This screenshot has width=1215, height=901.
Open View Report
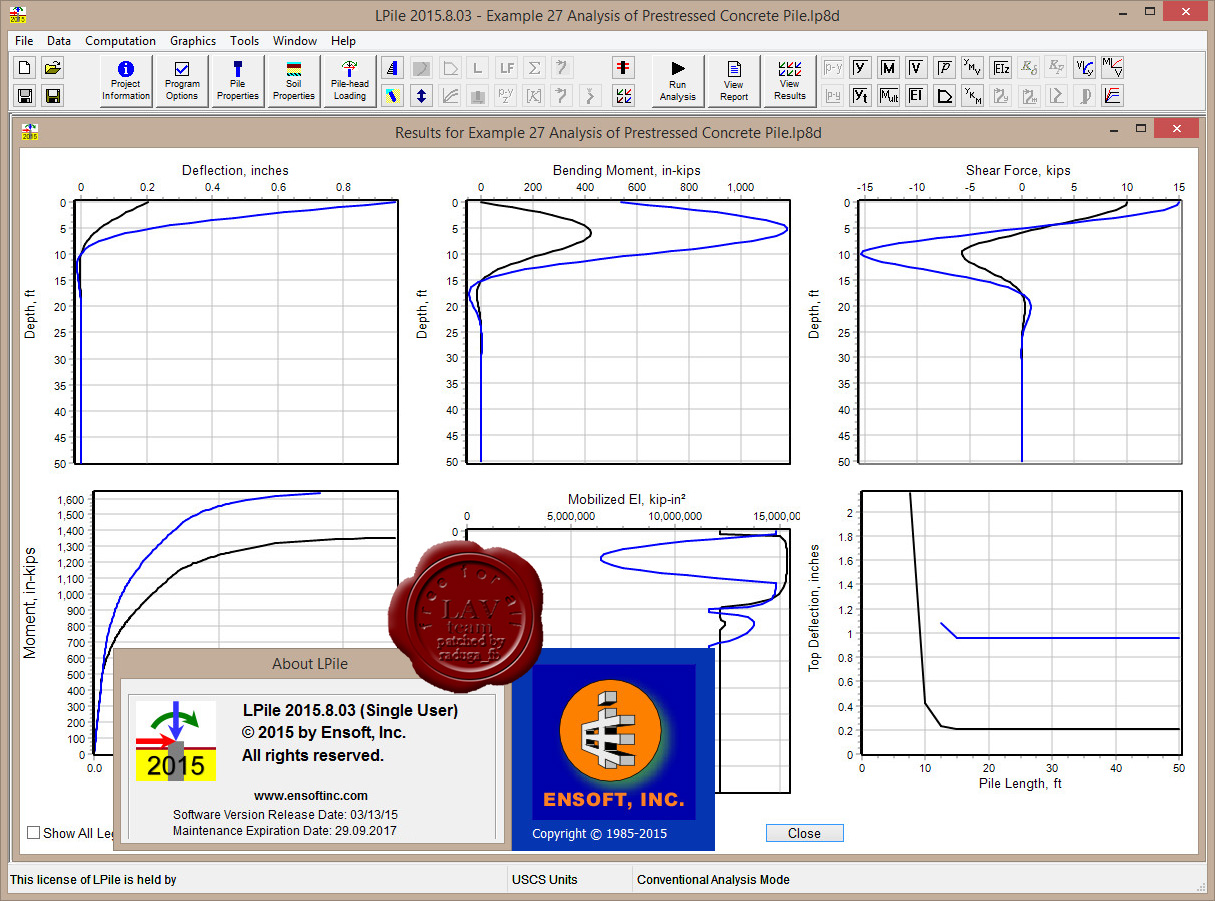click(734, 82)
